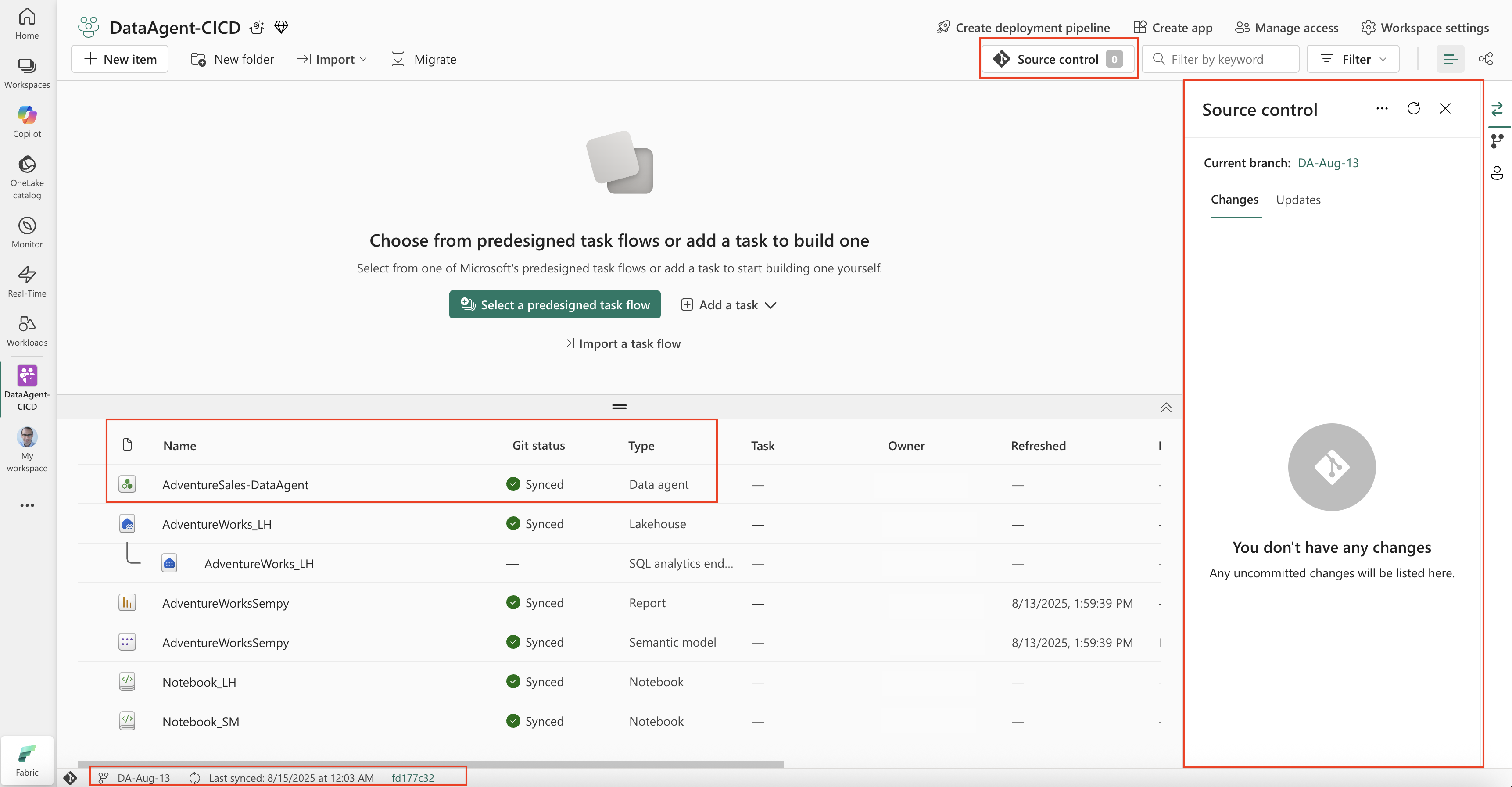Collapse the task flow pane
Image resolution: width=1512 pixels, height=787 pixels.
1166,407
